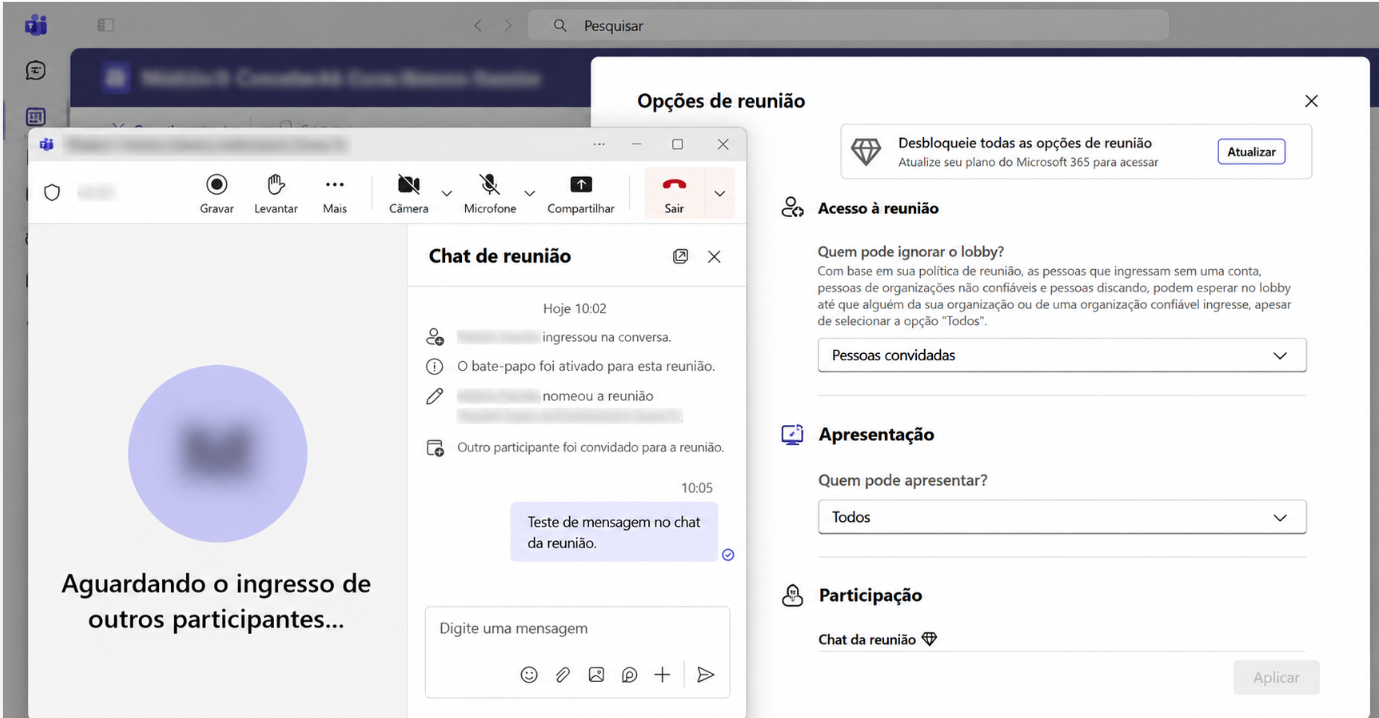Start recording with the Gravar button
Image resolution: width=1379 pixels, height=718 pixels.
pos(217,193)
